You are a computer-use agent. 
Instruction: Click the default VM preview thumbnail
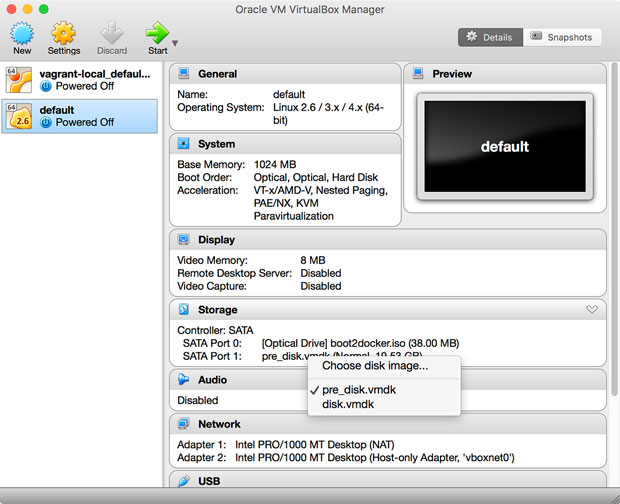click(505, 146)
